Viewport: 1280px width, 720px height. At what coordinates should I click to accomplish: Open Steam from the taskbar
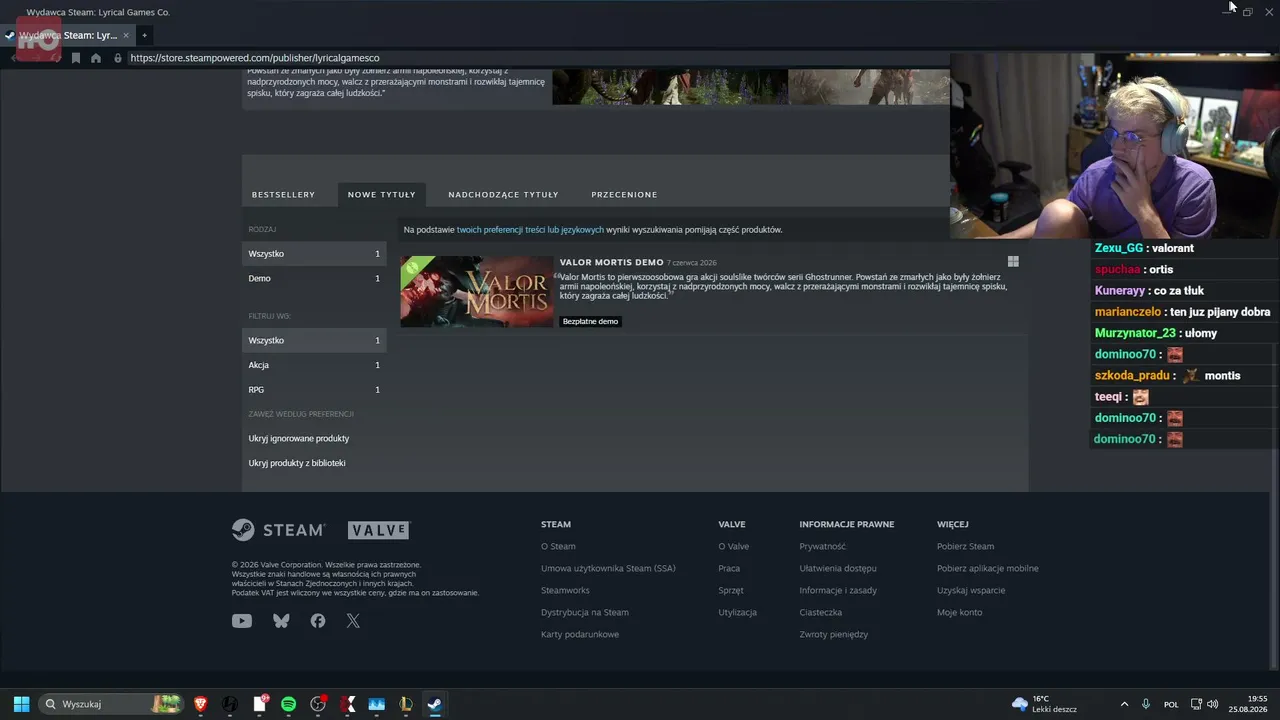pos(434,704)
